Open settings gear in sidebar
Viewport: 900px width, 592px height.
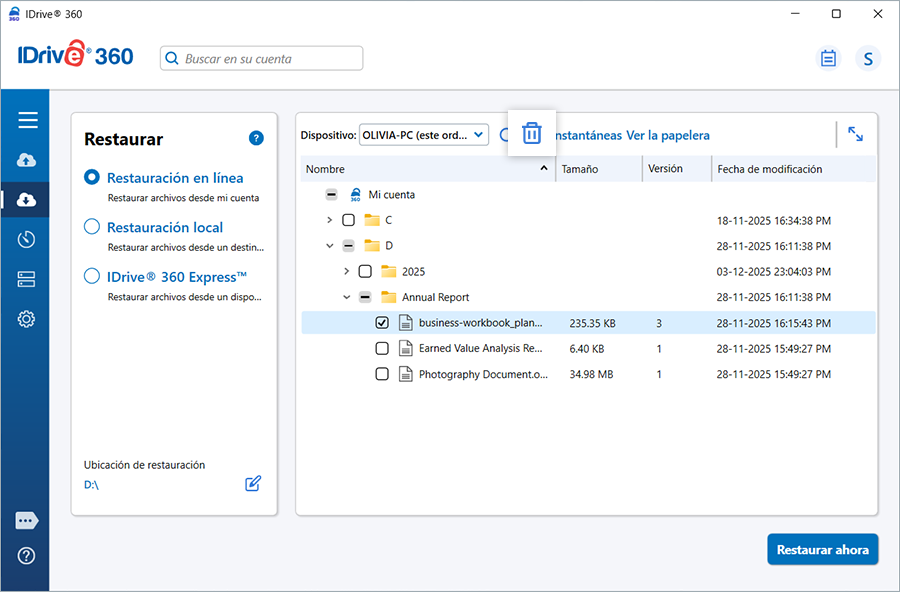[27, 320]
